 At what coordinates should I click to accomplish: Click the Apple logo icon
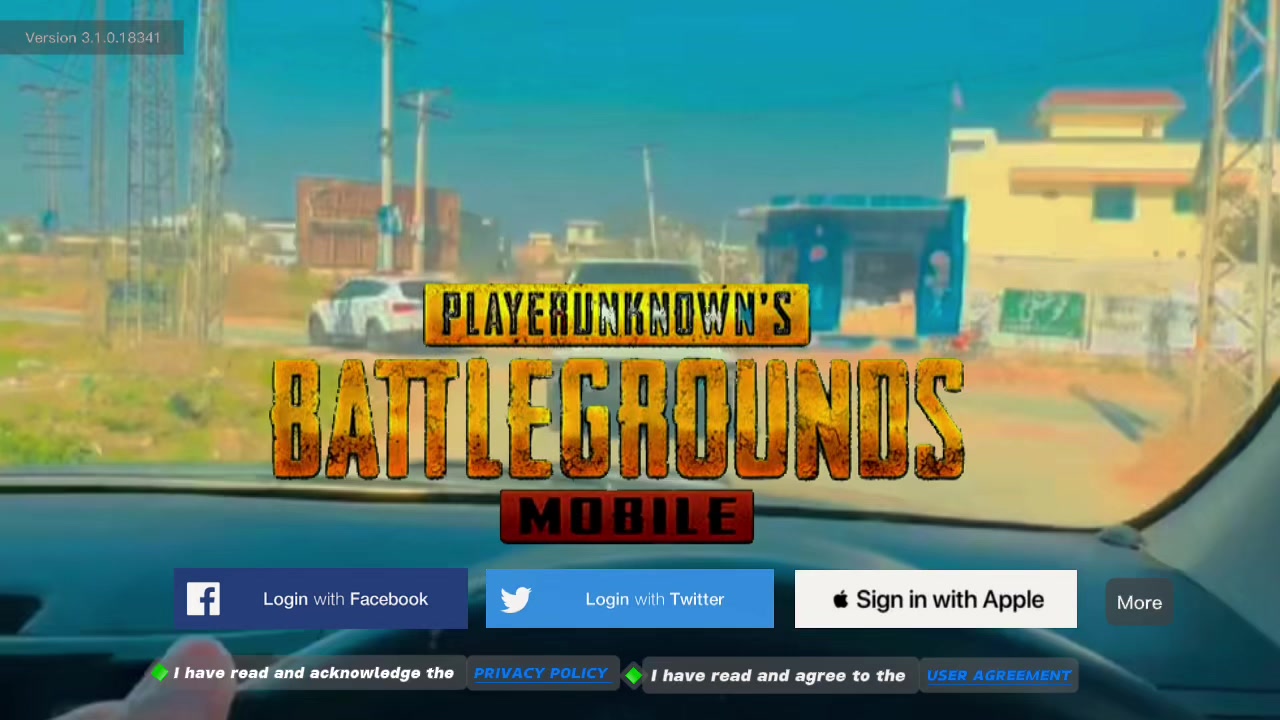tap(841, 599)
